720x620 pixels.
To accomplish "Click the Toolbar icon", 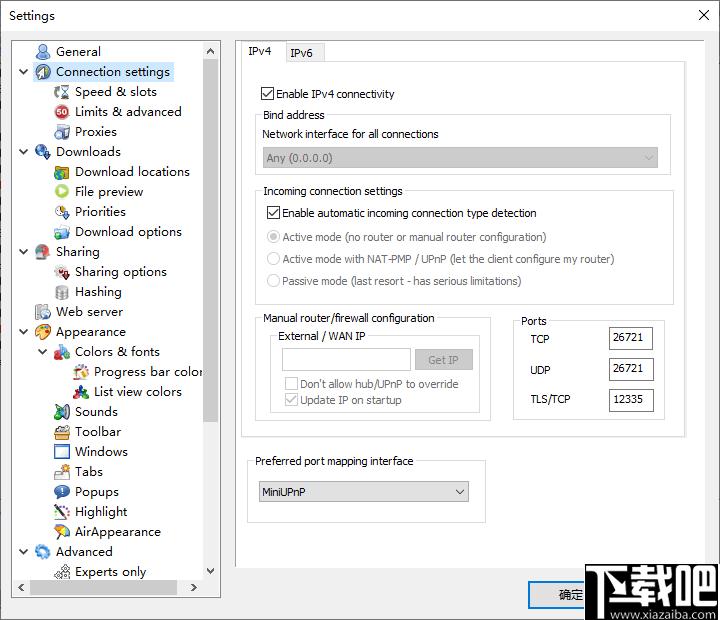I will tap(62, 432).
